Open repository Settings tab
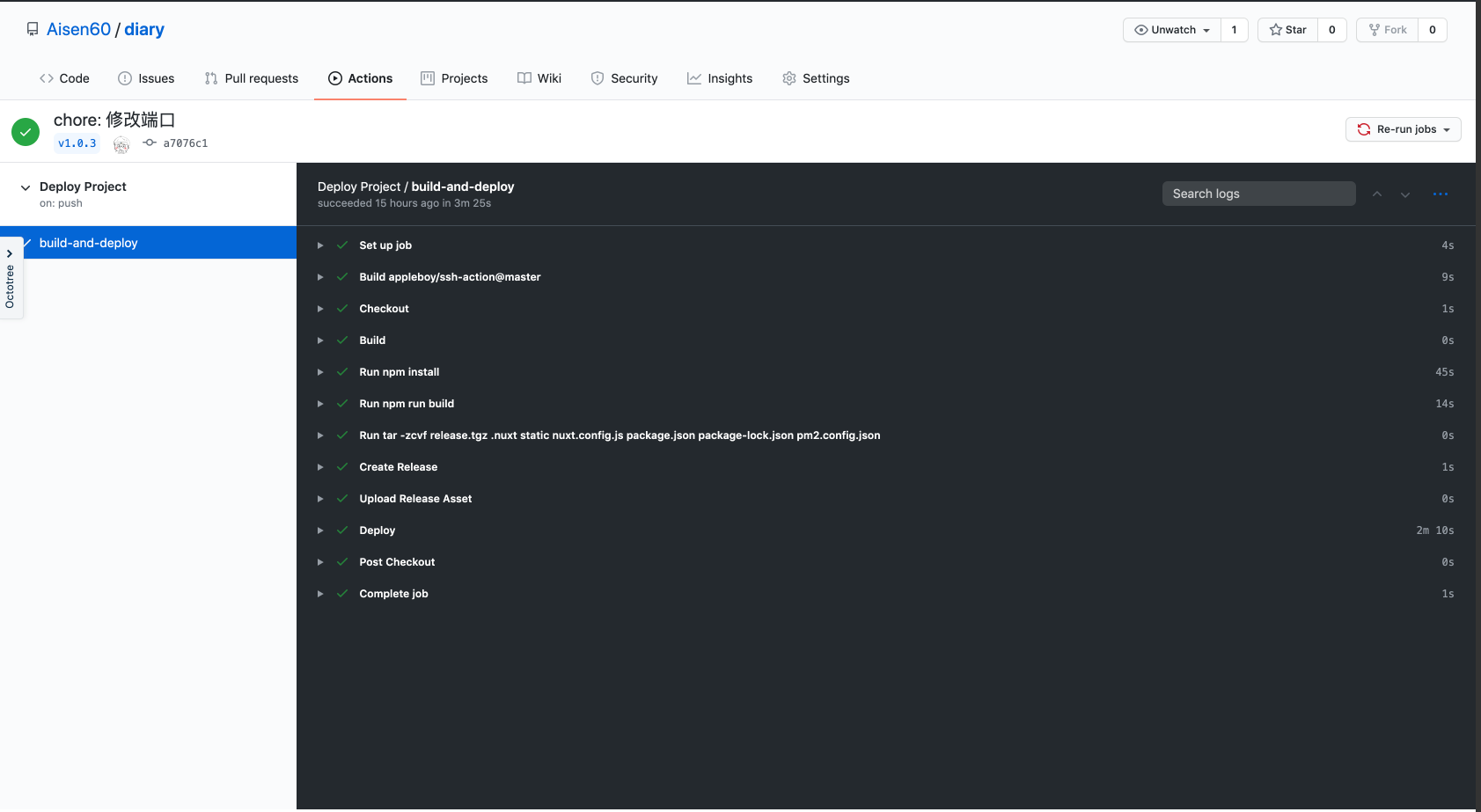1481x812 pixels. coord(816,78)
